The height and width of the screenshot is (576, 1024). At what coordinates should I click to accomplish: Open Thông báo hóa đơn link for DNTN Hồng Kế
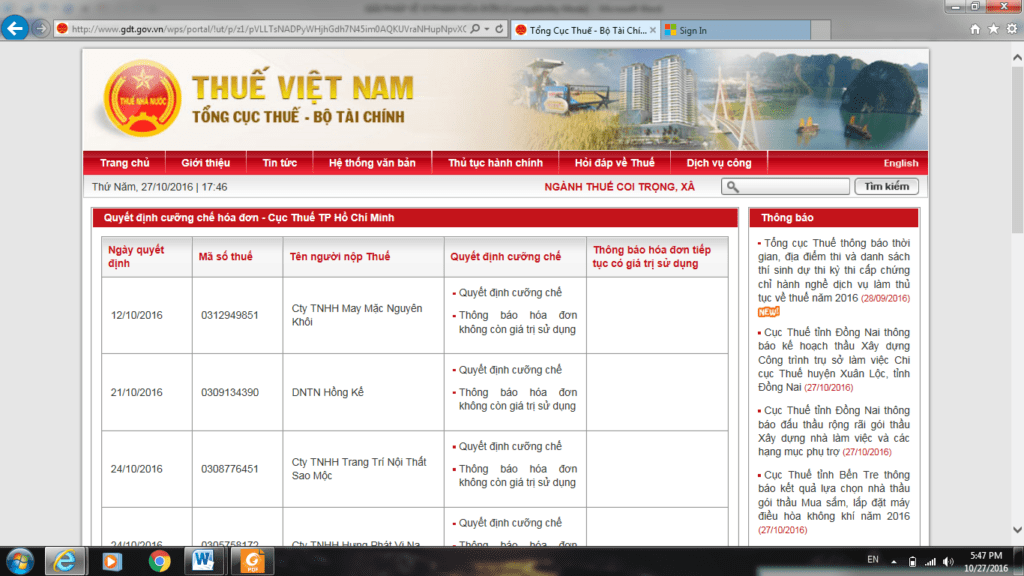517,399
